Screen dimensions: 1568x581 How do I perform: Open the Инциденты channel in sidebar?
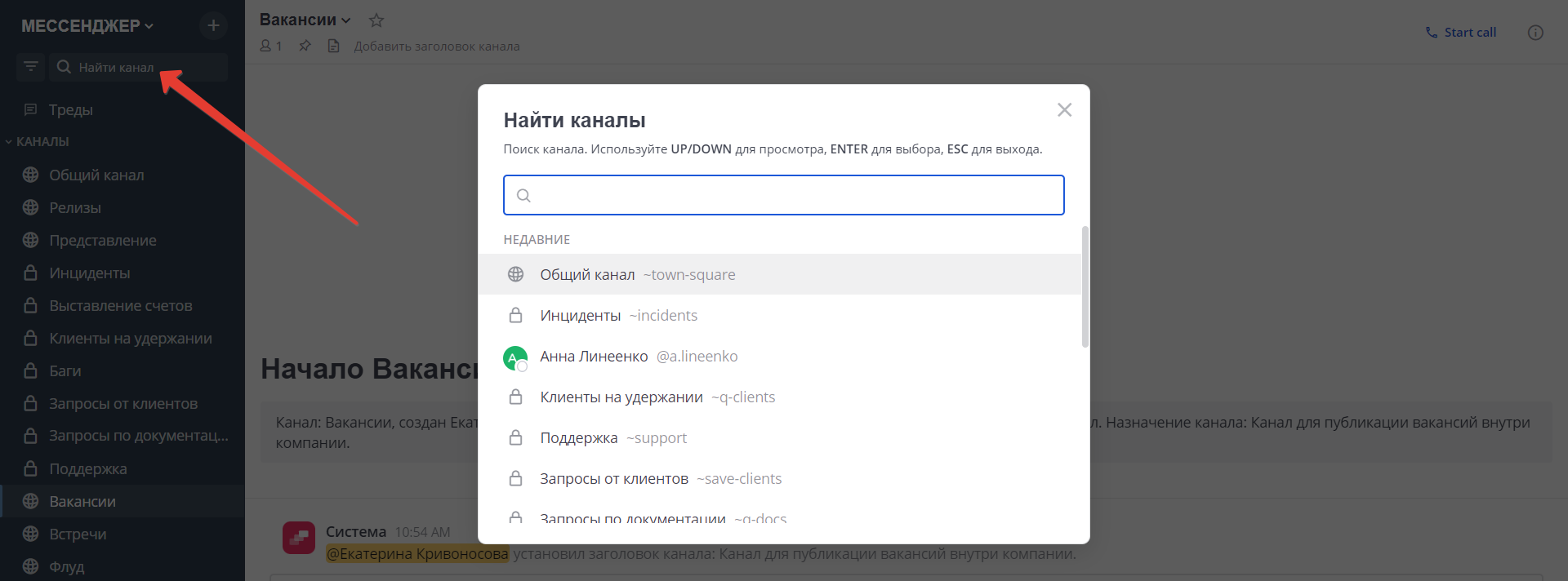[x=122, y=273]
